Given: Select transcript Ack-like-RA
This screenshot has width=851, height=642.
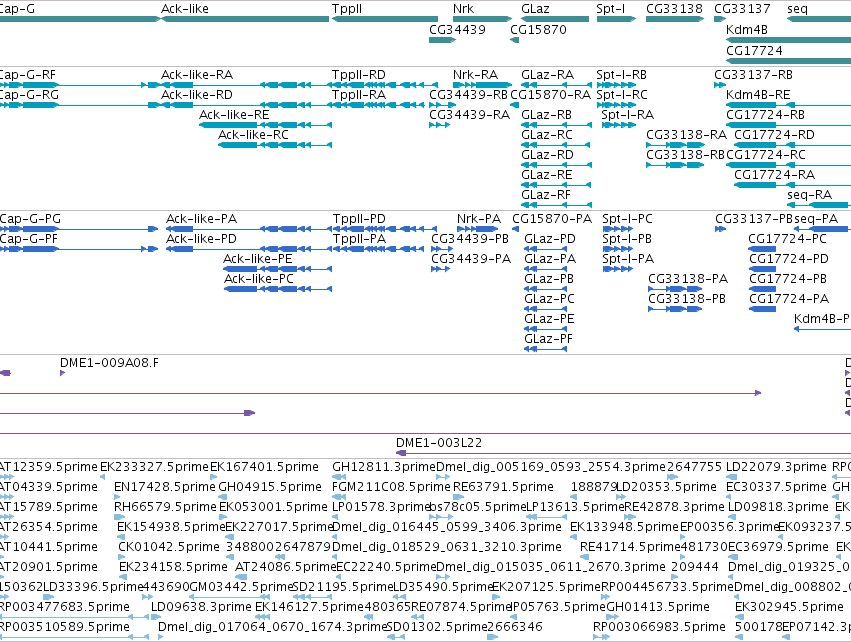Looking at the screenshot, I should pos(197,75).
